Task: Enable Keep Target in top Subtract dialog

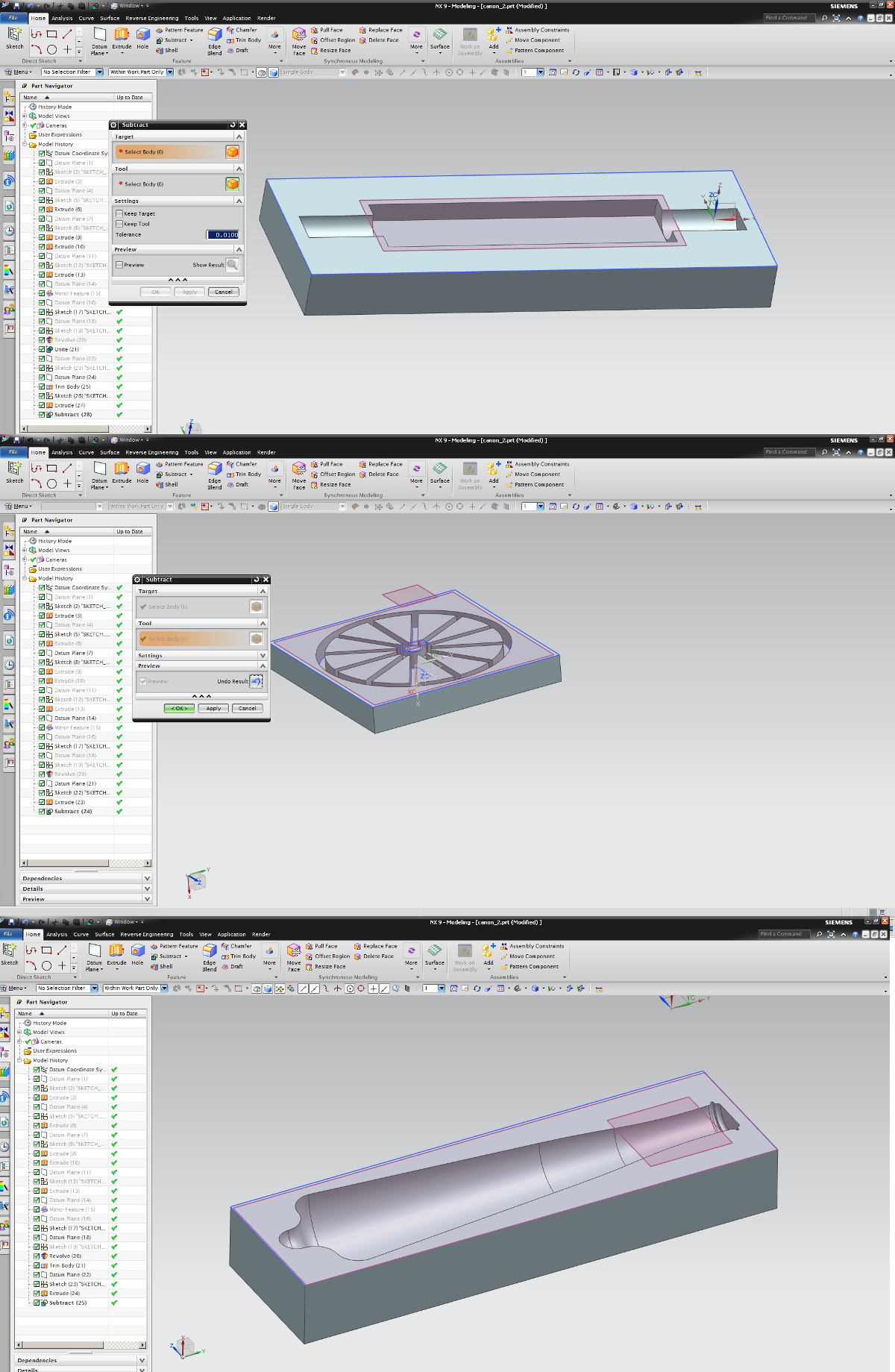Action: click(119, 213)
